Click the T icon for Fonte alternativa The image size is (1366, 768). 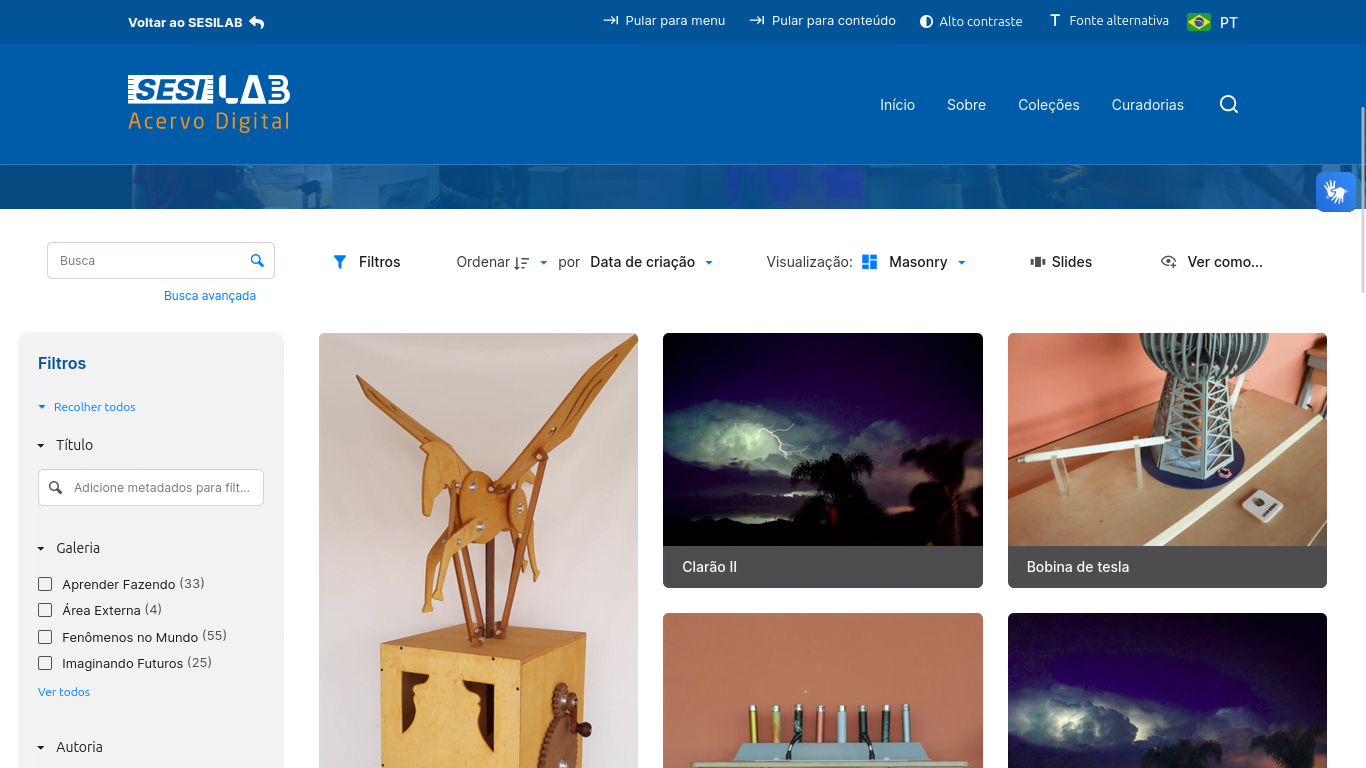(1054, 20)
